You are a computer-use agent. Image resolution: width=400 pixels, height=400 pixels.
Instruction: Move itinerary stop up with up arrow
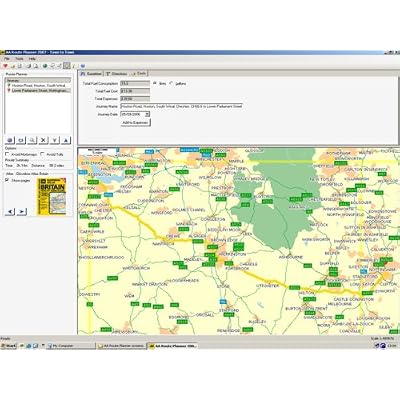coord(66,140)
